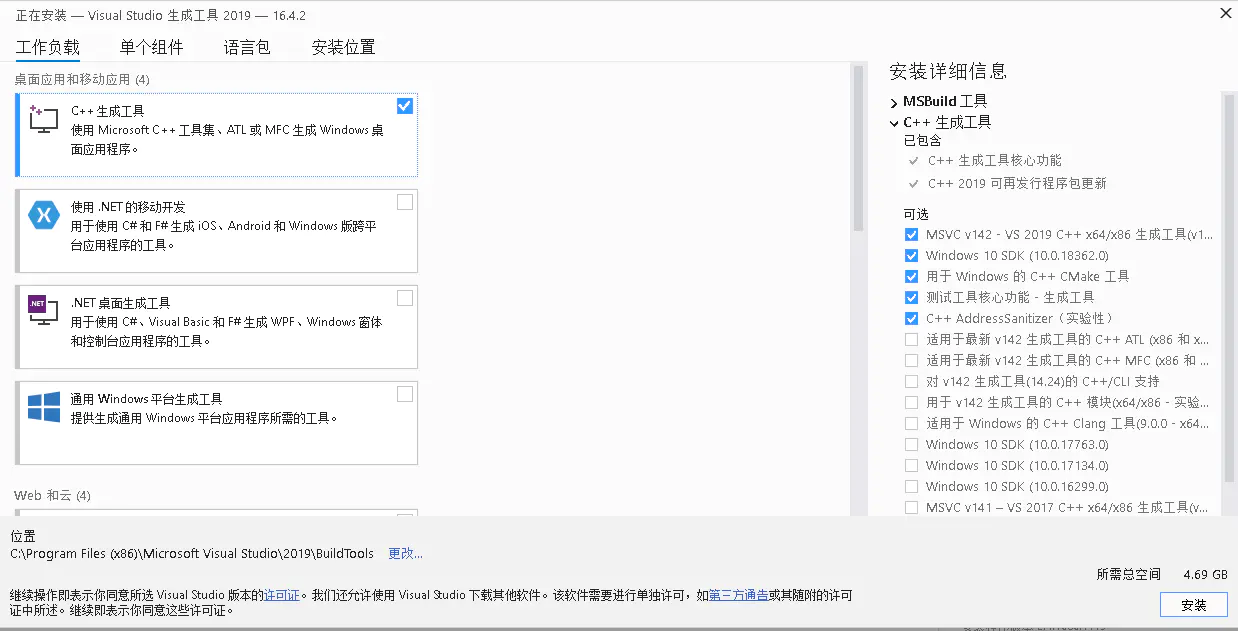The height and width of the screenshot is (631, 1238).
Task: Open the 语言包 tab
Action: [x=247, y=46]
